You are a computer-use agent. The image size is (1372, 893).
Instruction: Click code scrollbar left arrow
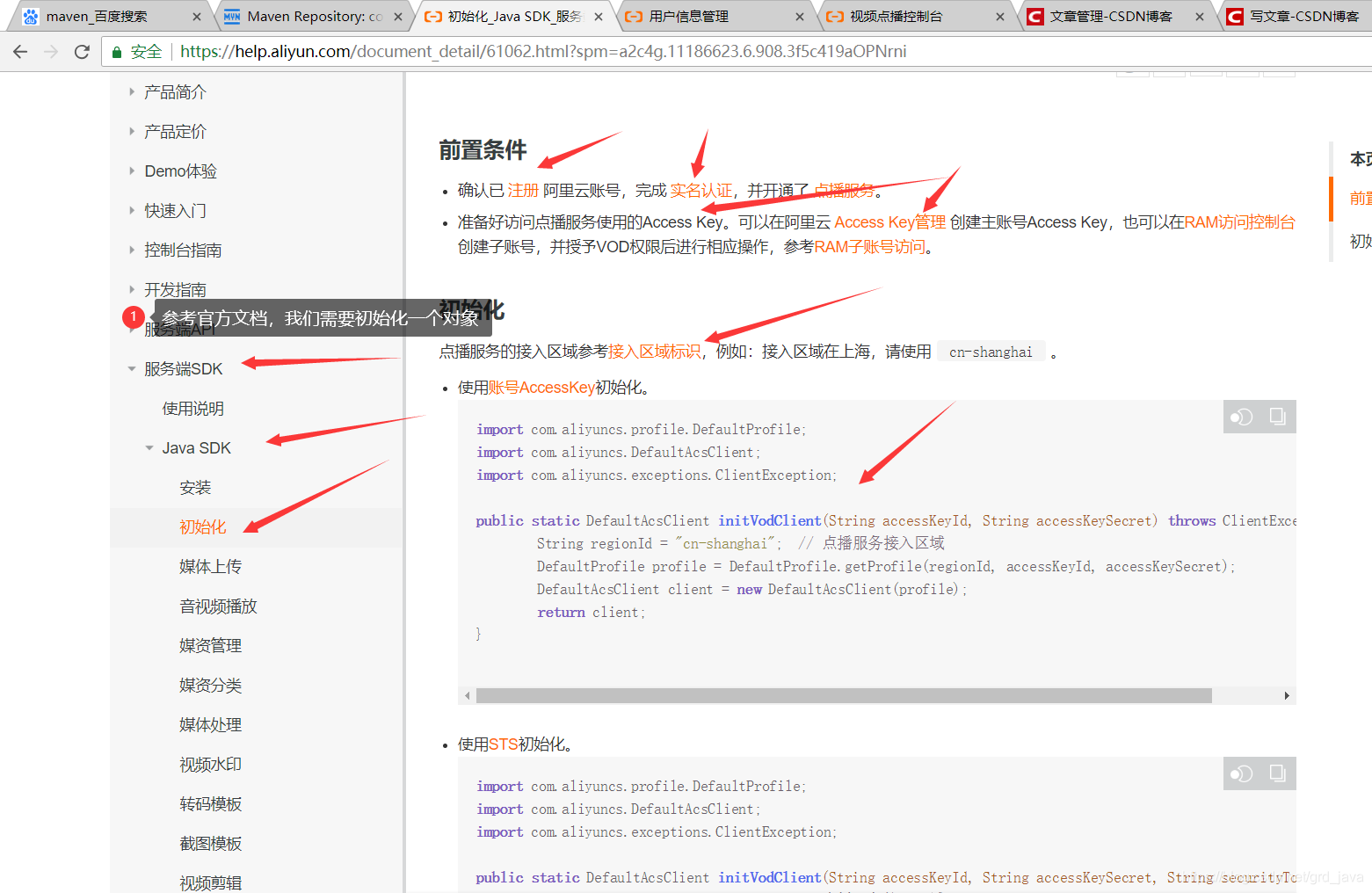[x=467, y=695]
